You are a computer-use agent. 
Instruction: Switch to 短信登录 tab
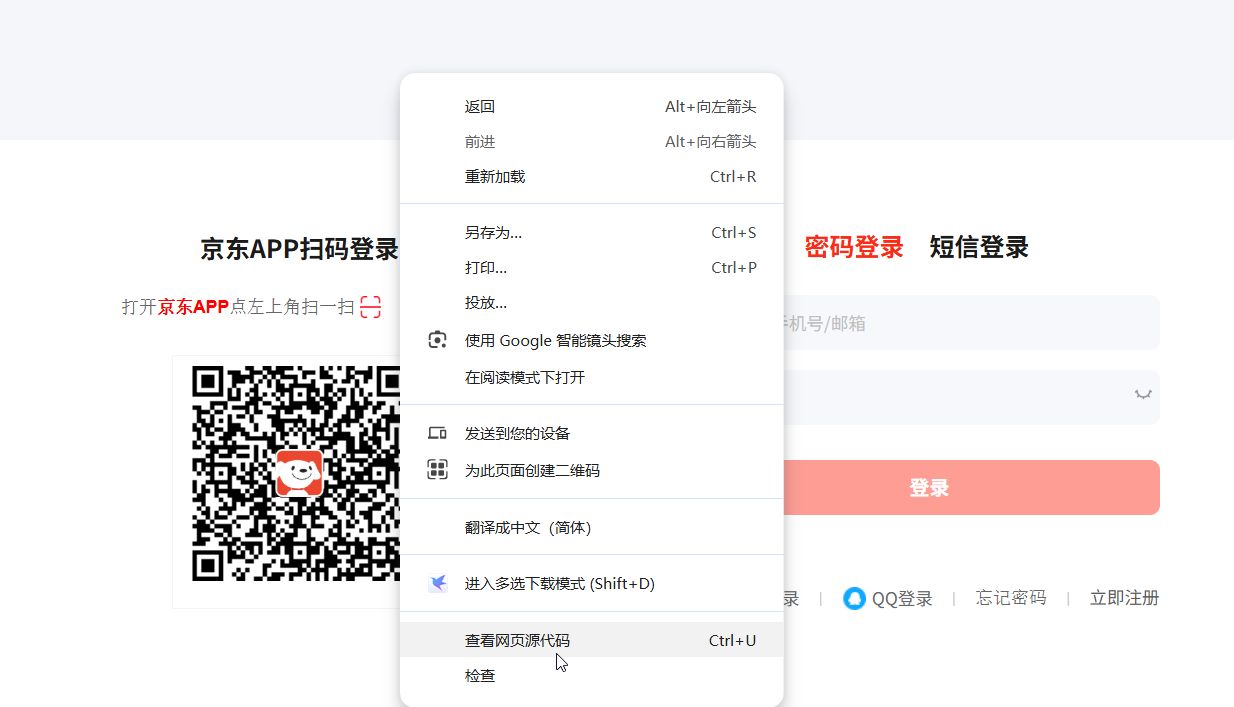(x=979, y=247)
